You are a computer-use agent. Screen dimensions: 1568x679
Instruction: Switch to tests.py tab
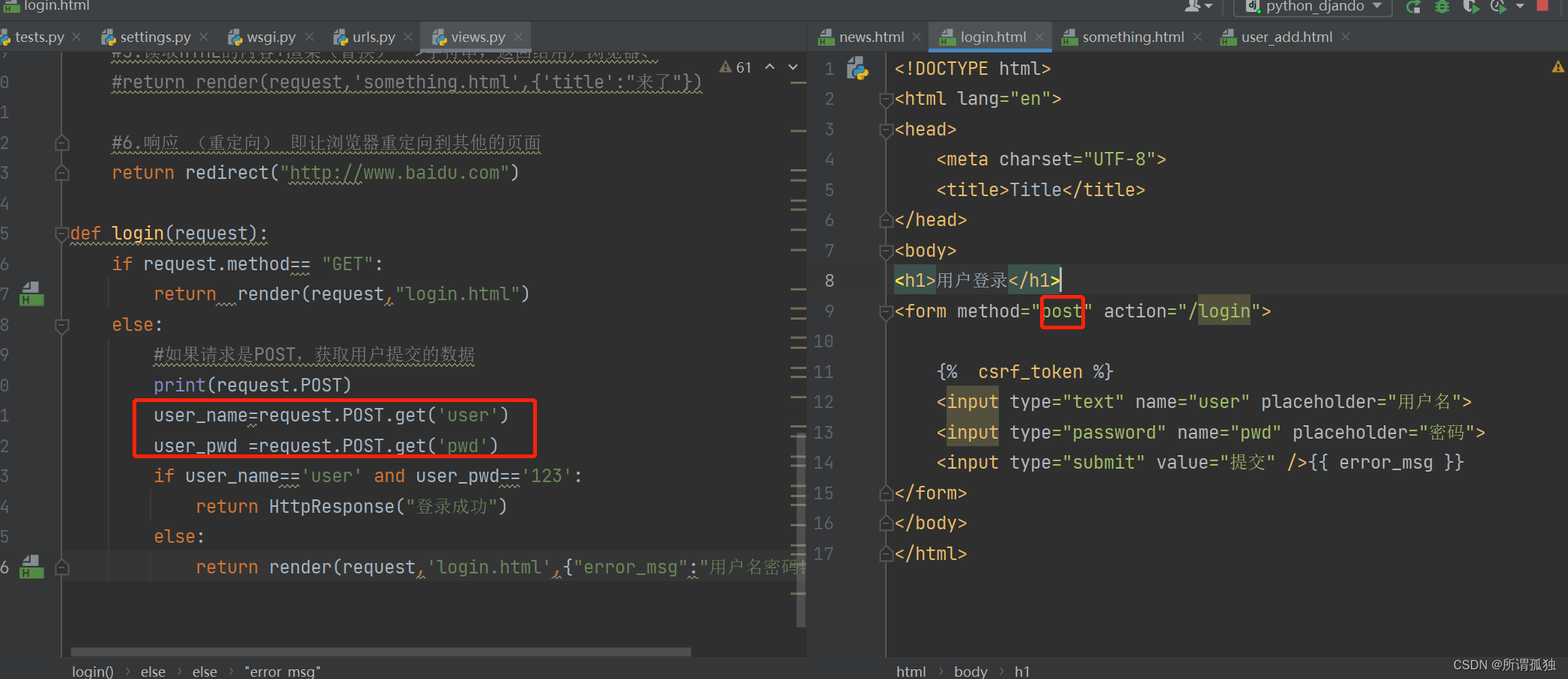39,37
